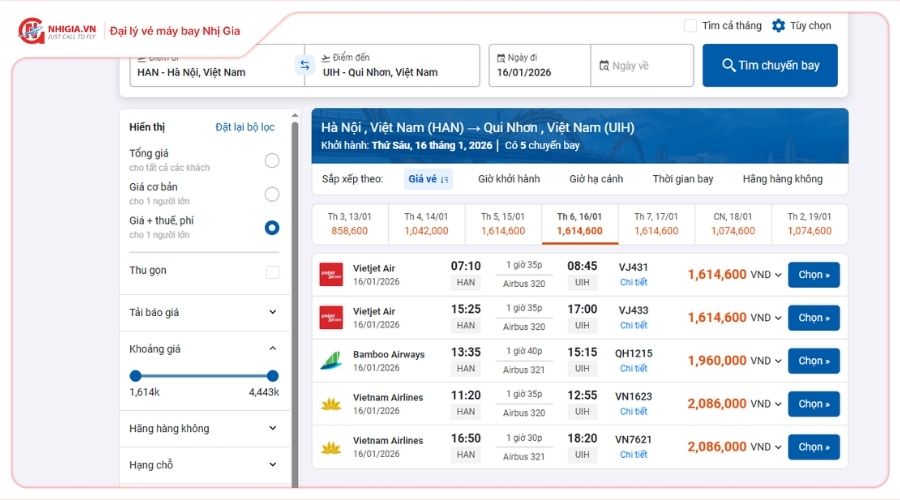Choose the Vietjet VJ433 15:25 flight
Viewport: 900px width, 500px height.
pyautogui.click(x=813, y=318)
